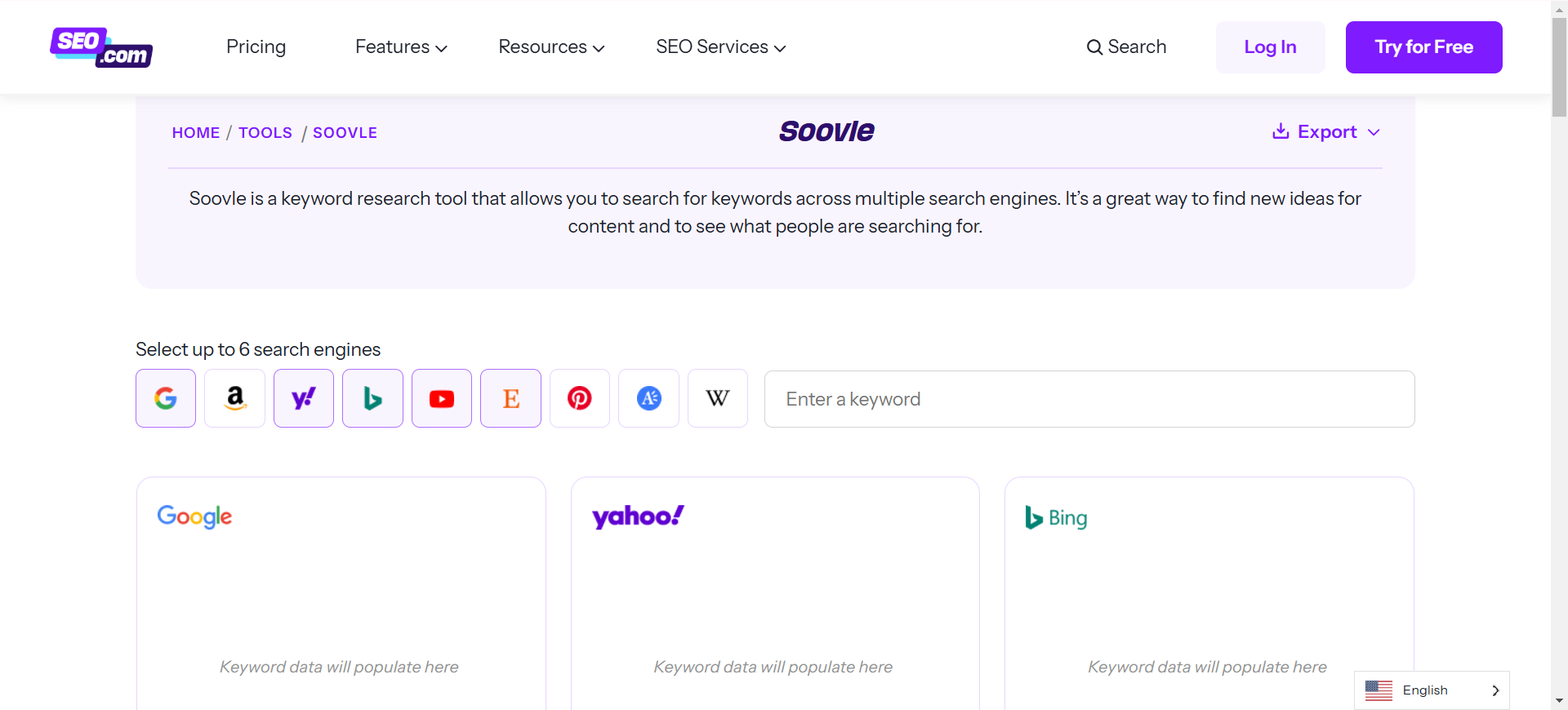Click the magnifier Search icon in header
1568x710 pixels.
[x=1094, y=47]
